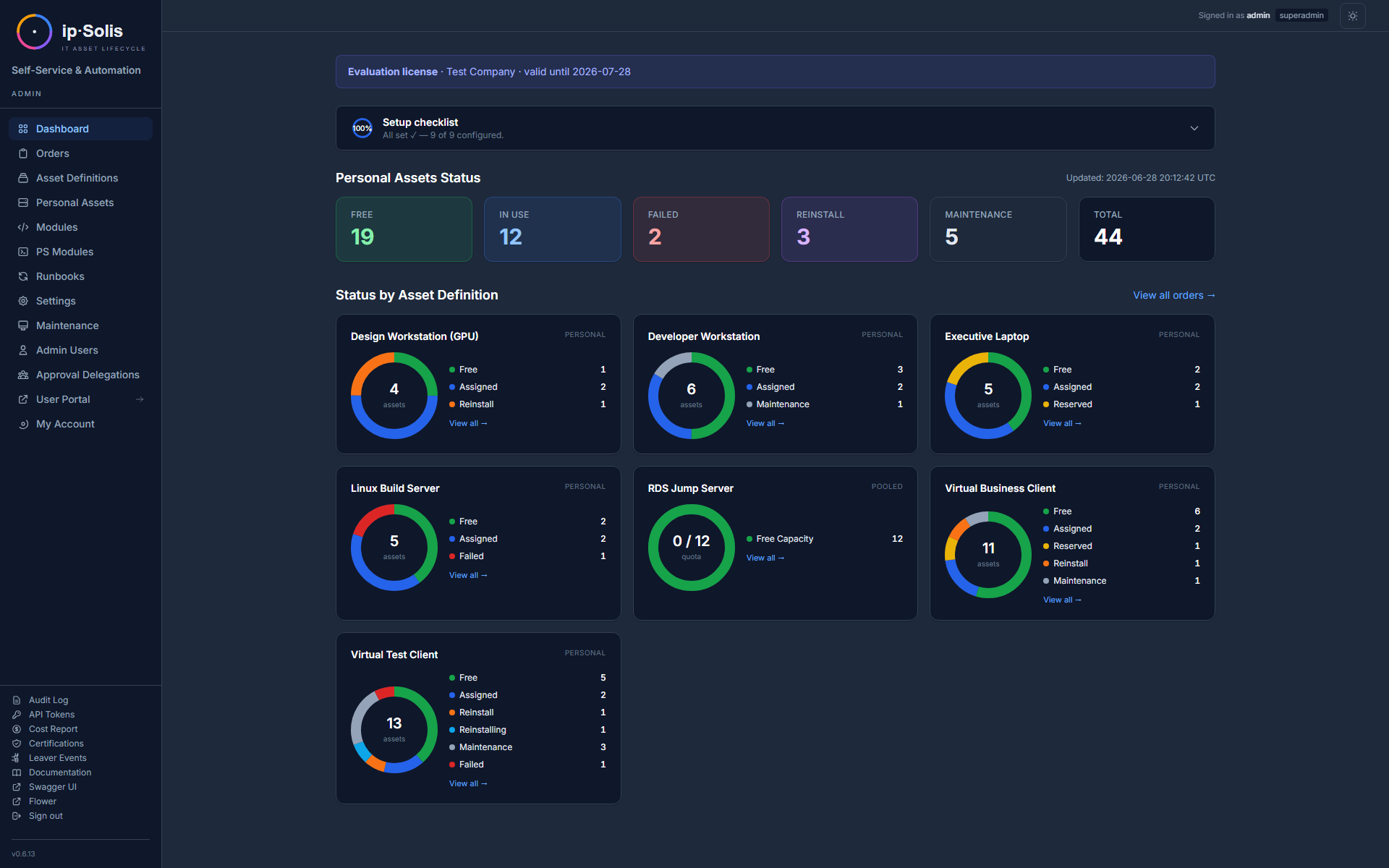Click View all in Developer Workstation card
Screen dimensions: 1389x868
(x=765, y=423)
